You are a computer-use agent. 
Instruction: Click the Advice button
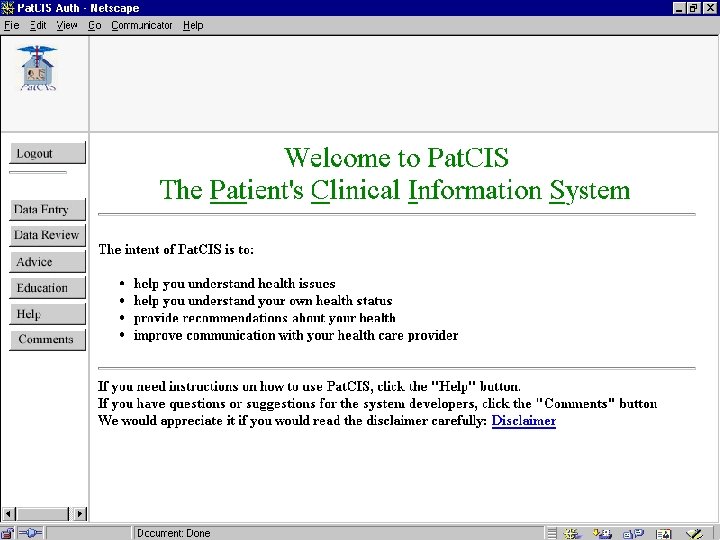47,262
